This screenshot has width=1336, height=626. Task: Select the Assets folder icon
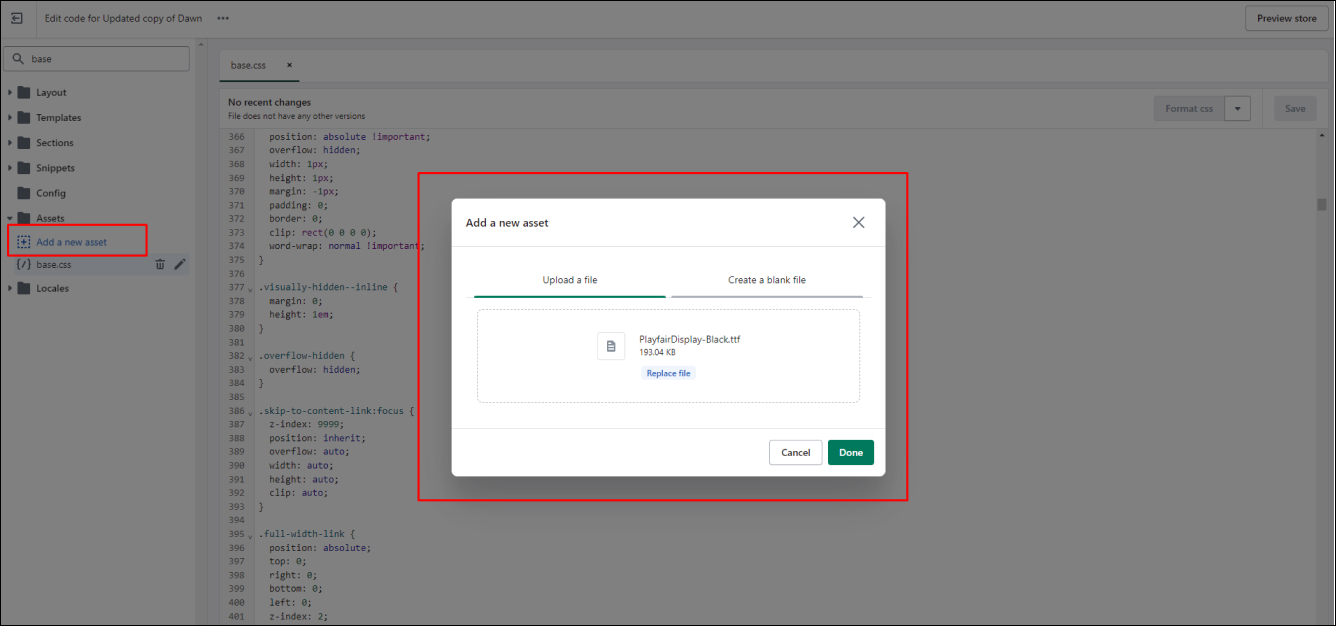[24, 218]
